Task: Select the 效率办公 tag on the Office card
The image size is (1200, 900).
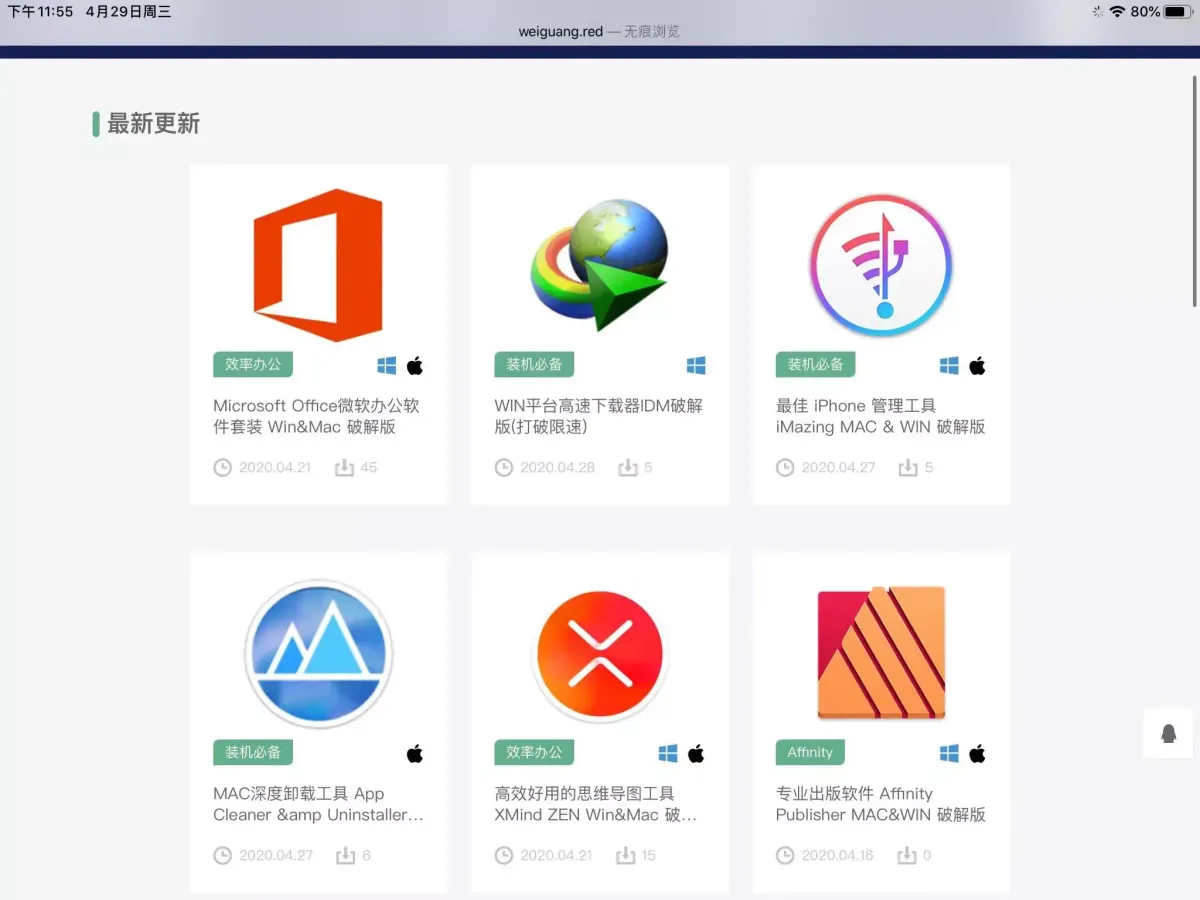Action: [253, 365]
